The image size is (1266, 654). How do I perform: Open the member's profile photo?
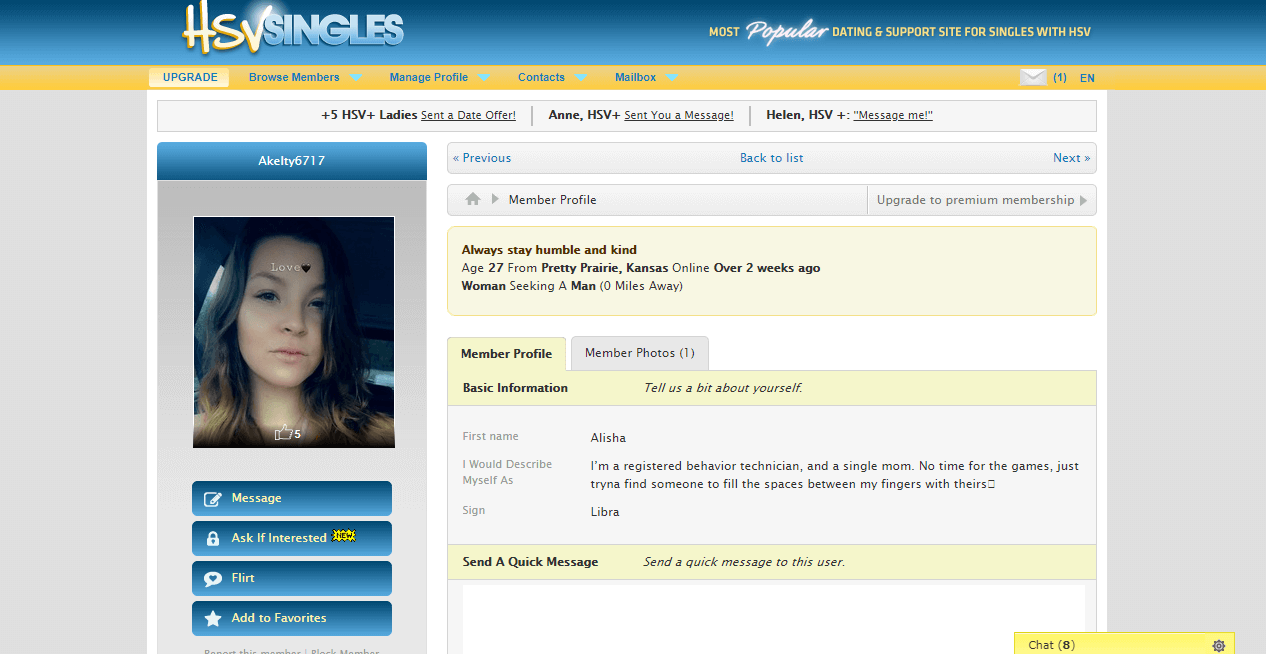pos(294,332)
